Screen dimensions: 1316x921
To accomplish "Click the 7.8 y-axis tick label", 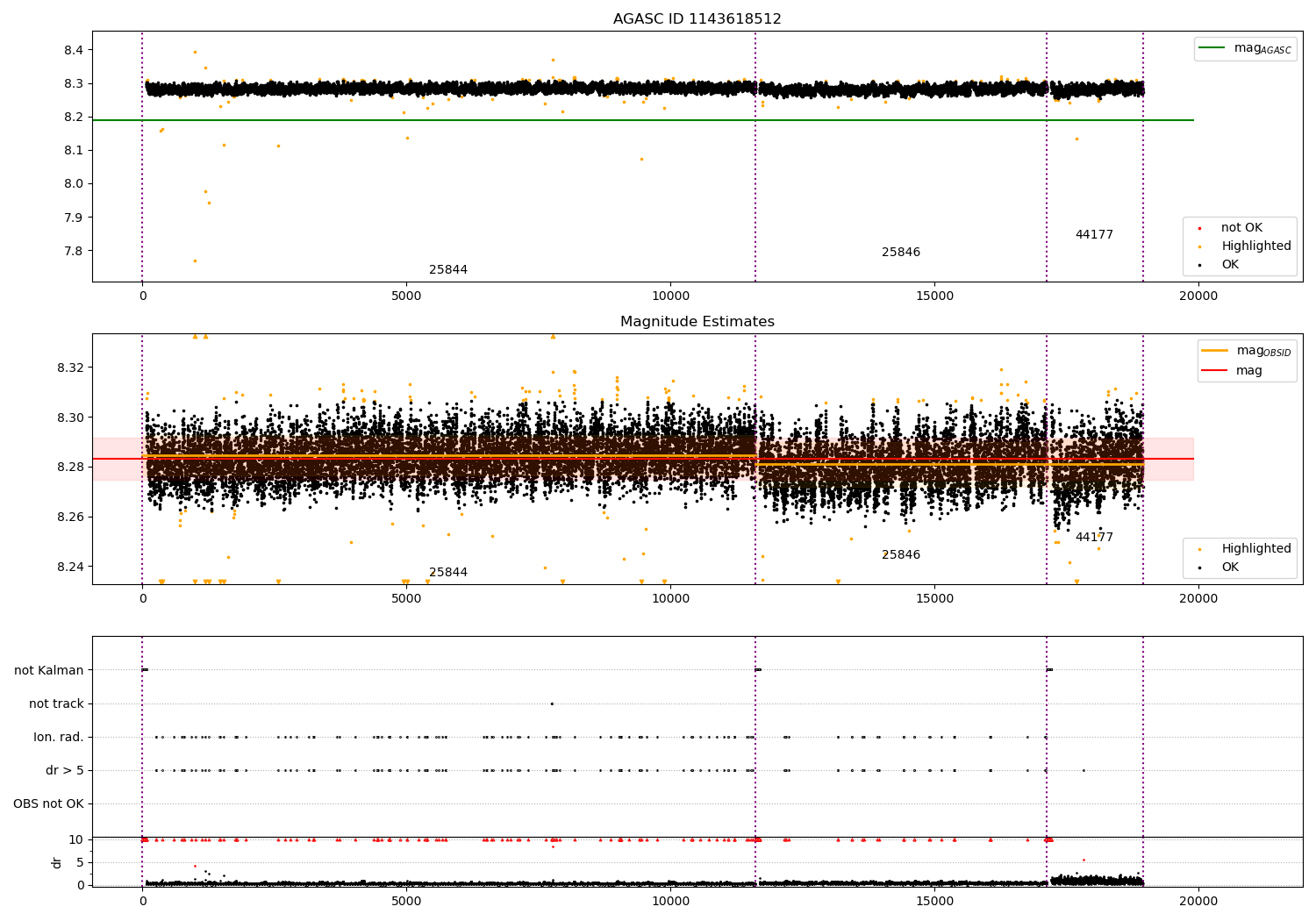I will [x=74, y=251].
